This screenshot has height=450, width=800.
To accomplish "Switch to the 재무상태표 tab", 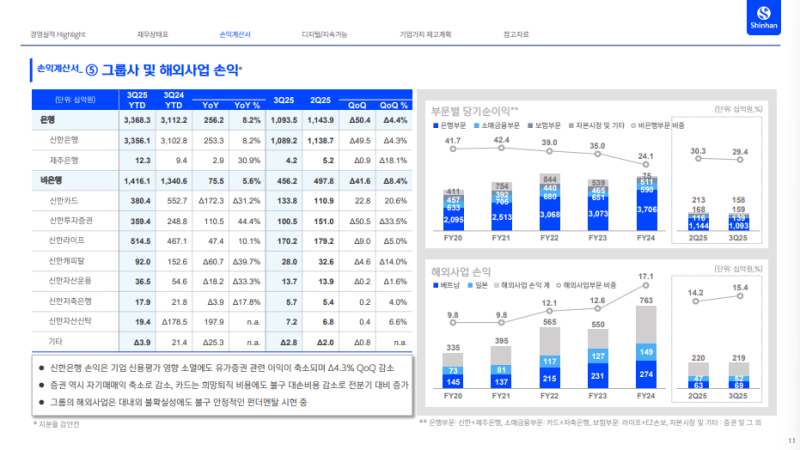I will 152,35.
